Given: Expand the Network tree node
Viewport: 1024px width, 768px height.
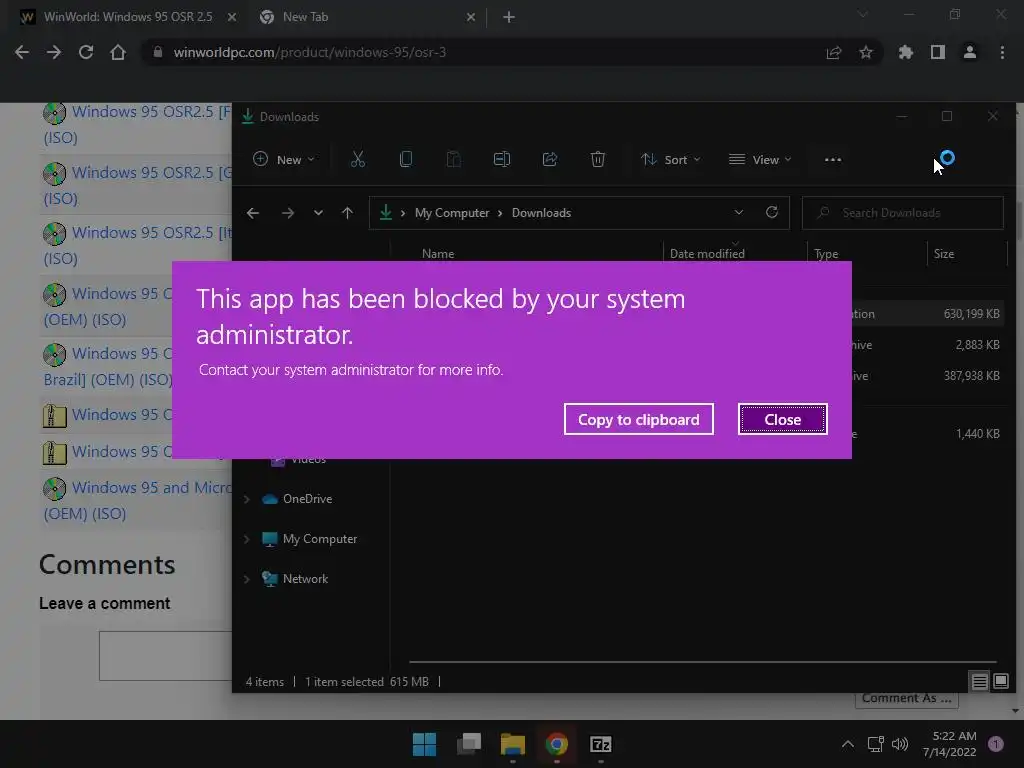Looking at the screenshot, I should (247, 579).
